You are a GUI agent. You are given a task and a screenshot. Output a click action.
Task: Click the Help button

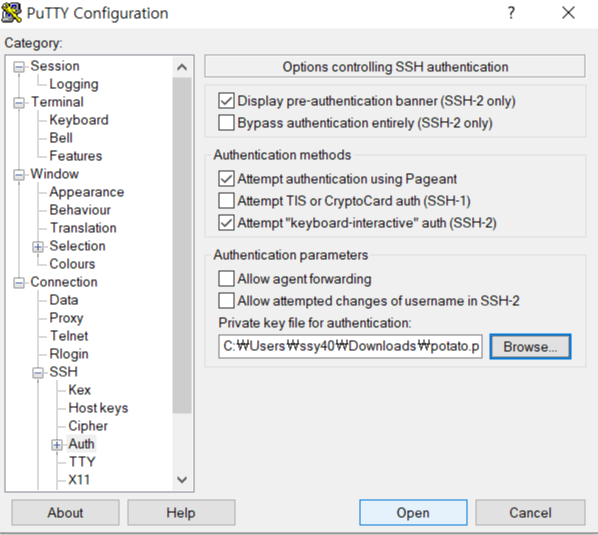(181, 513)
